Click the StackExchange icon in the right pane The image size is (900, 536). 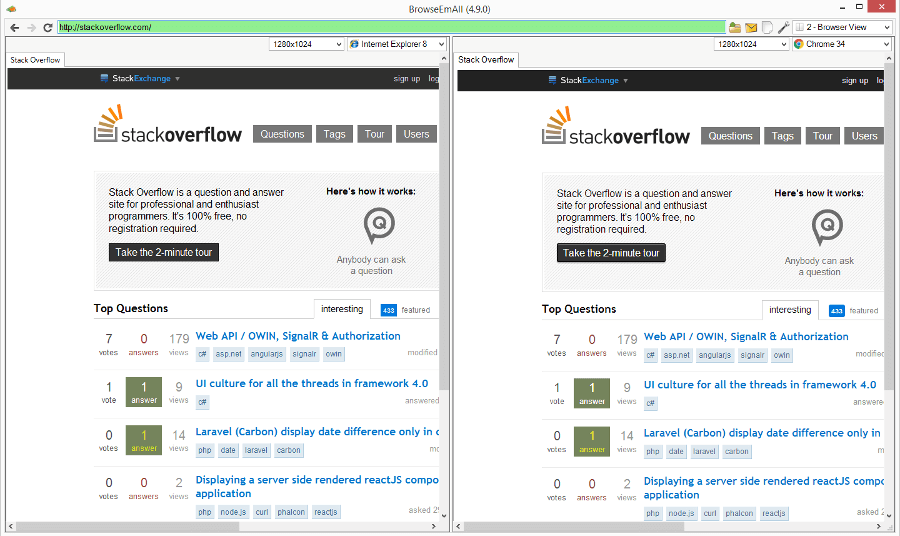coord(552,80)
